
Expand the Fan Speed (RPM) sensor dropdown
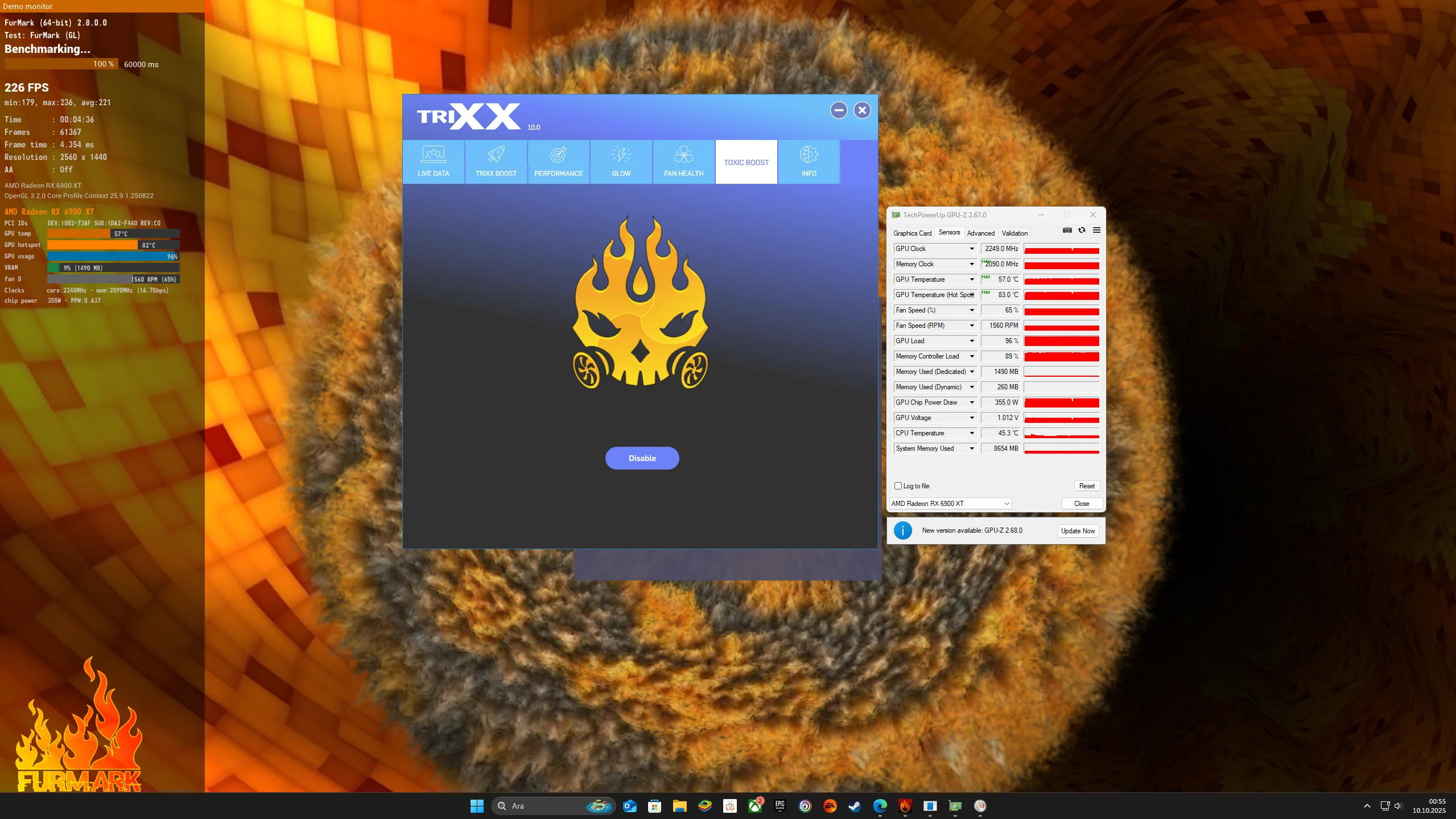coord(972,326)
